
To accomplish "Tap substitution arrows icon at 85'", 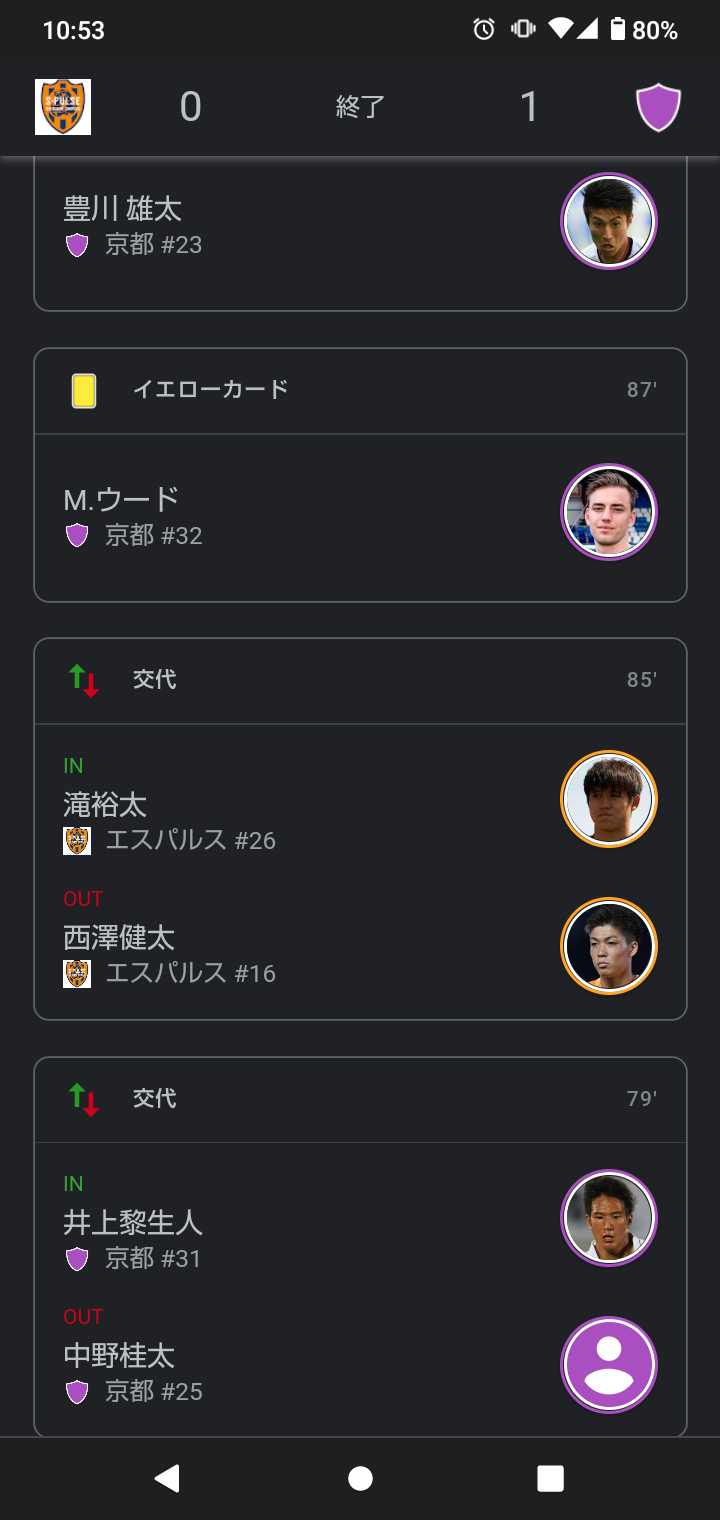I will point(84,680).
